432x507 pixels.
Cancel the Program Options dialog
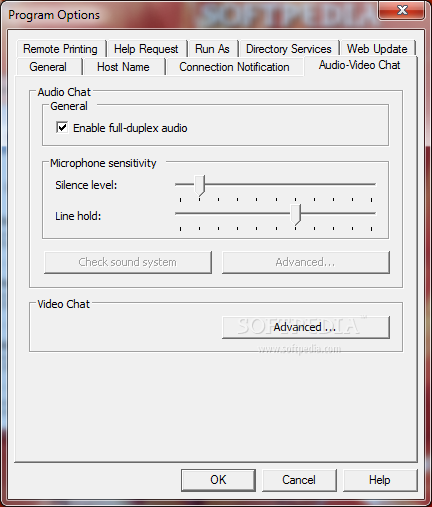[299, 480]
